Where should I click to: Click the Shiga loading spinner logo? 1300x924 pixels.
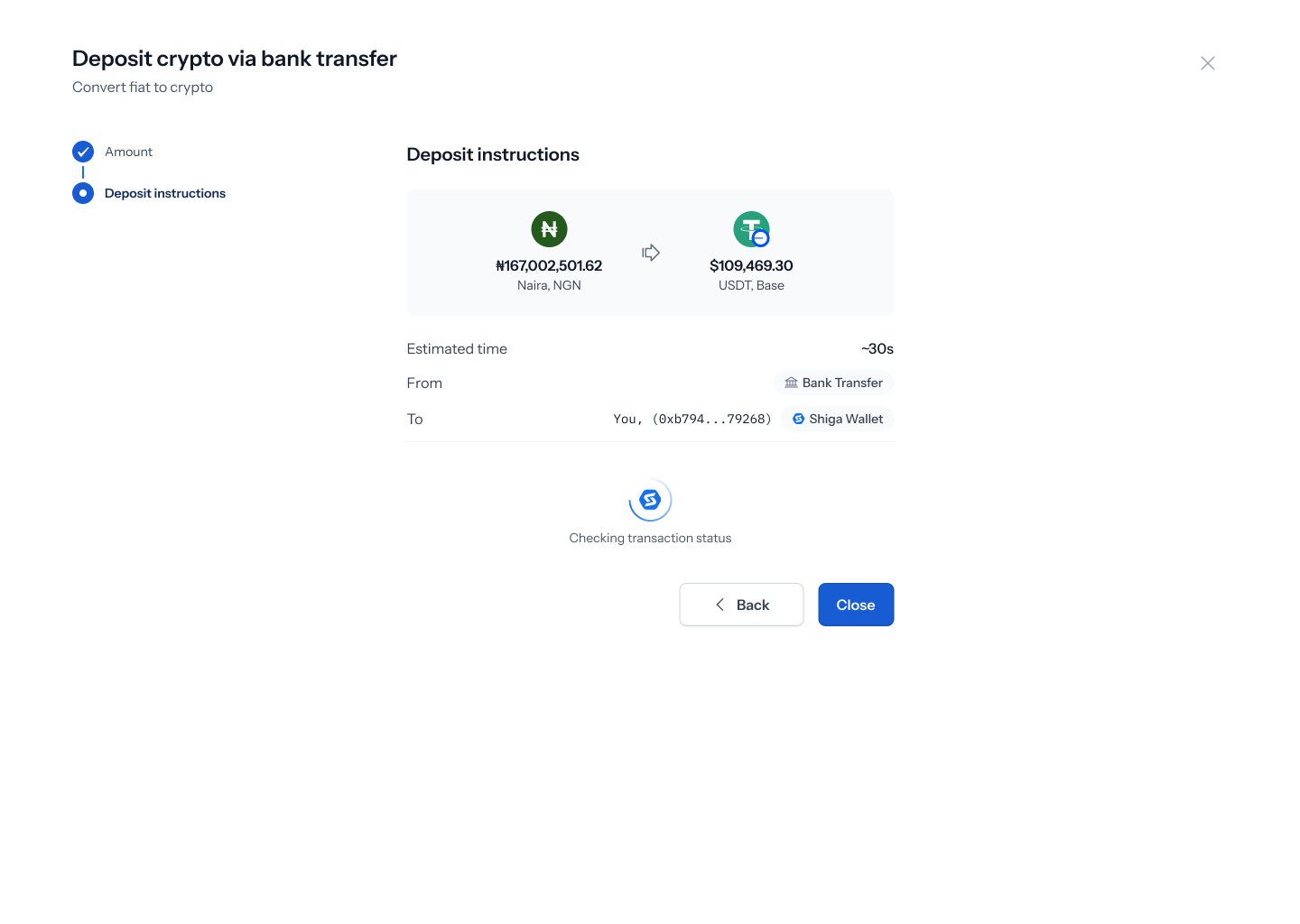click(650, 500)
